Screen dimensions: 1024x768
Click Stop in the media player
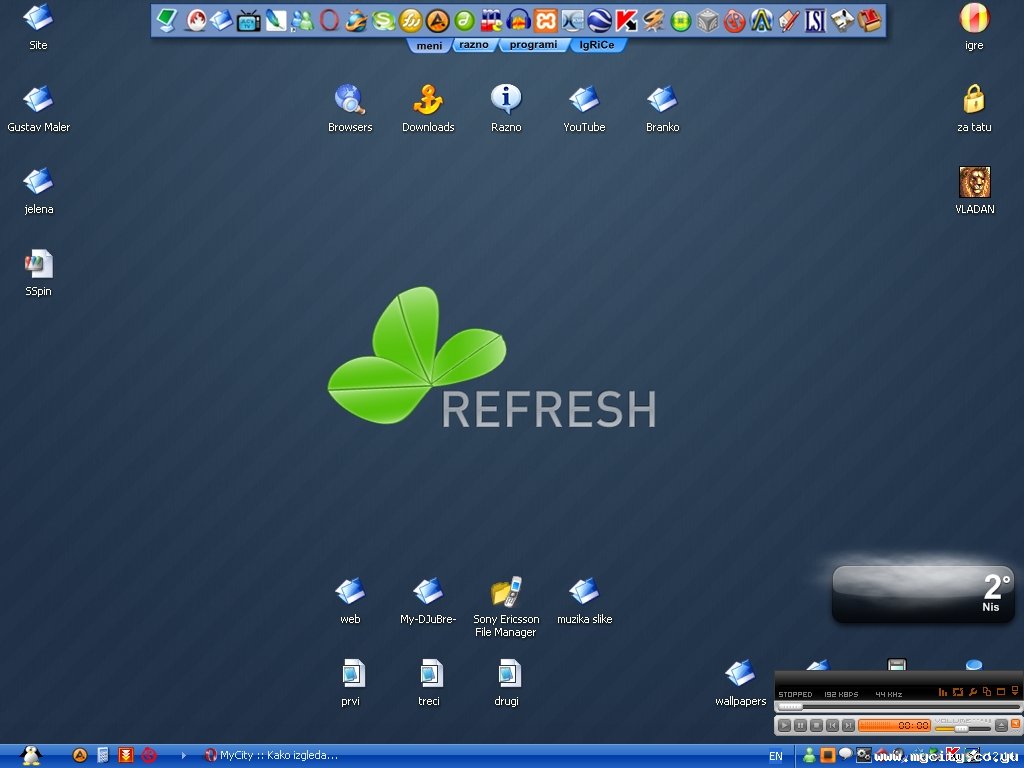coord(816,725)
